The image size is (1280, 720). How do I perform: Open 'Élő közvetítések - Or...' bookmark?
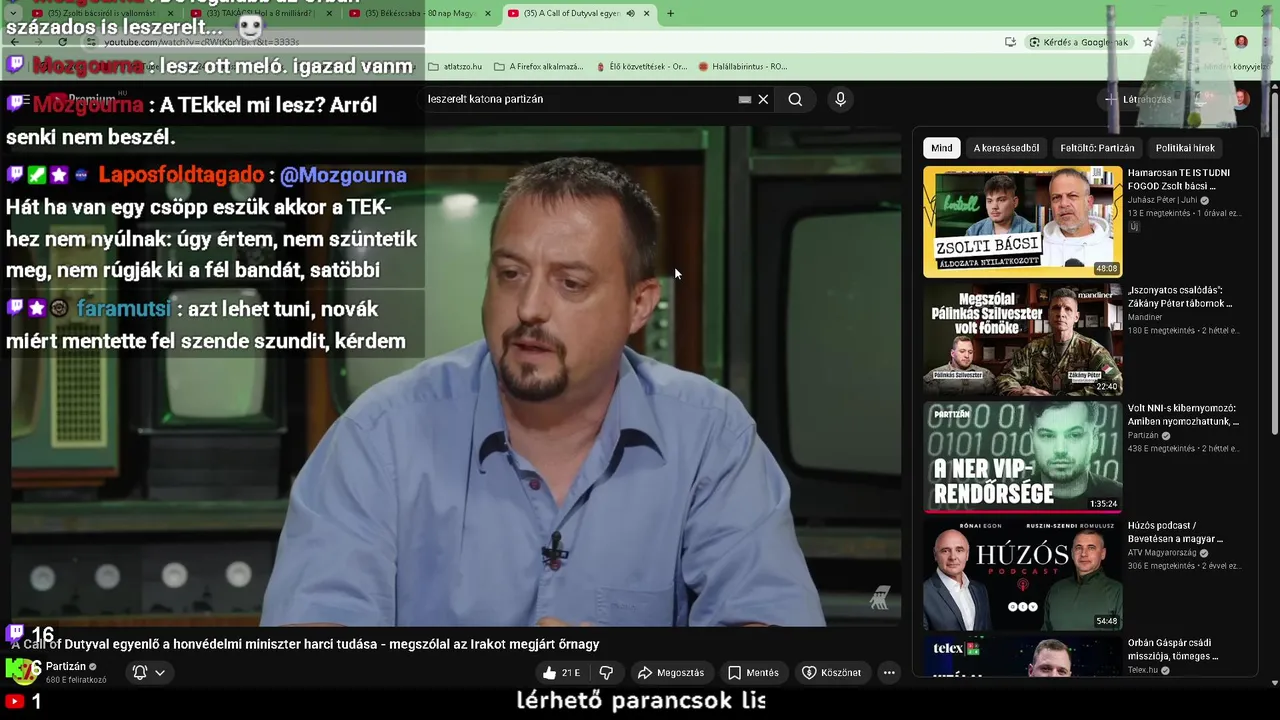642,67
